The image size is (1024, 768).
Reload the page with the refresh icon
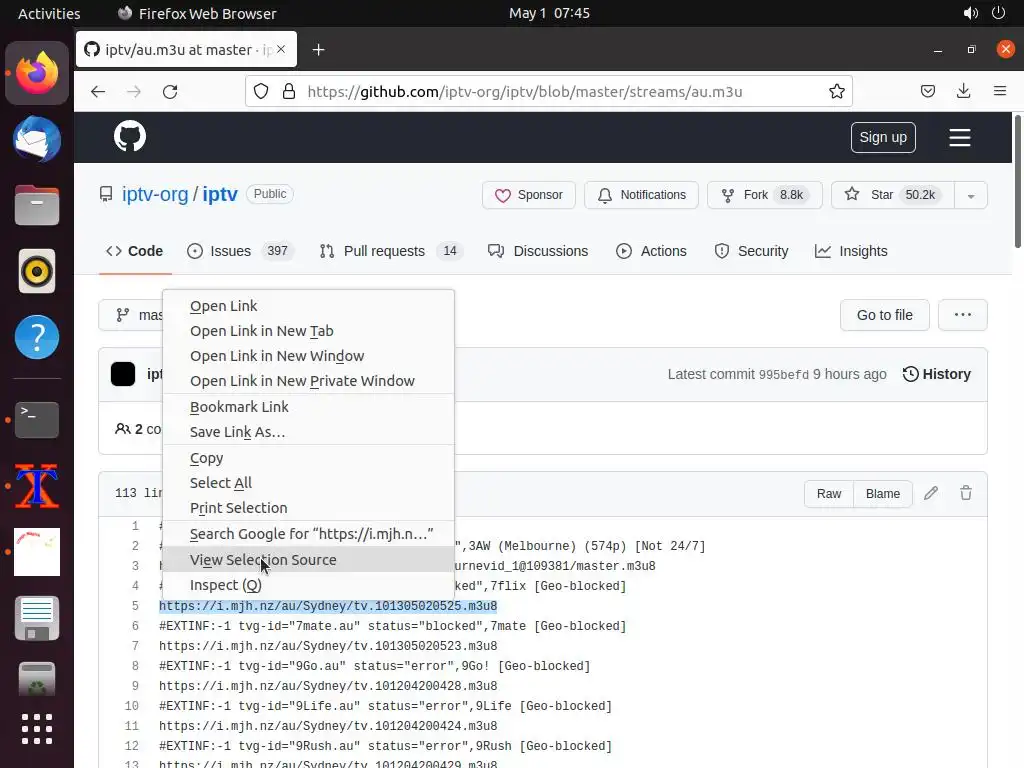tap(170, 91)
